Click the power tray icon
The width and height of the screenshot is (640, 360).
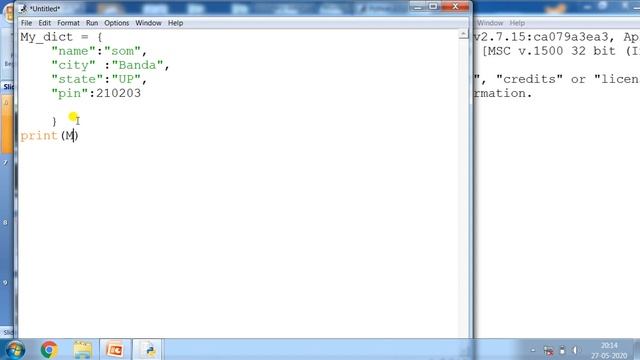(562, 350)
